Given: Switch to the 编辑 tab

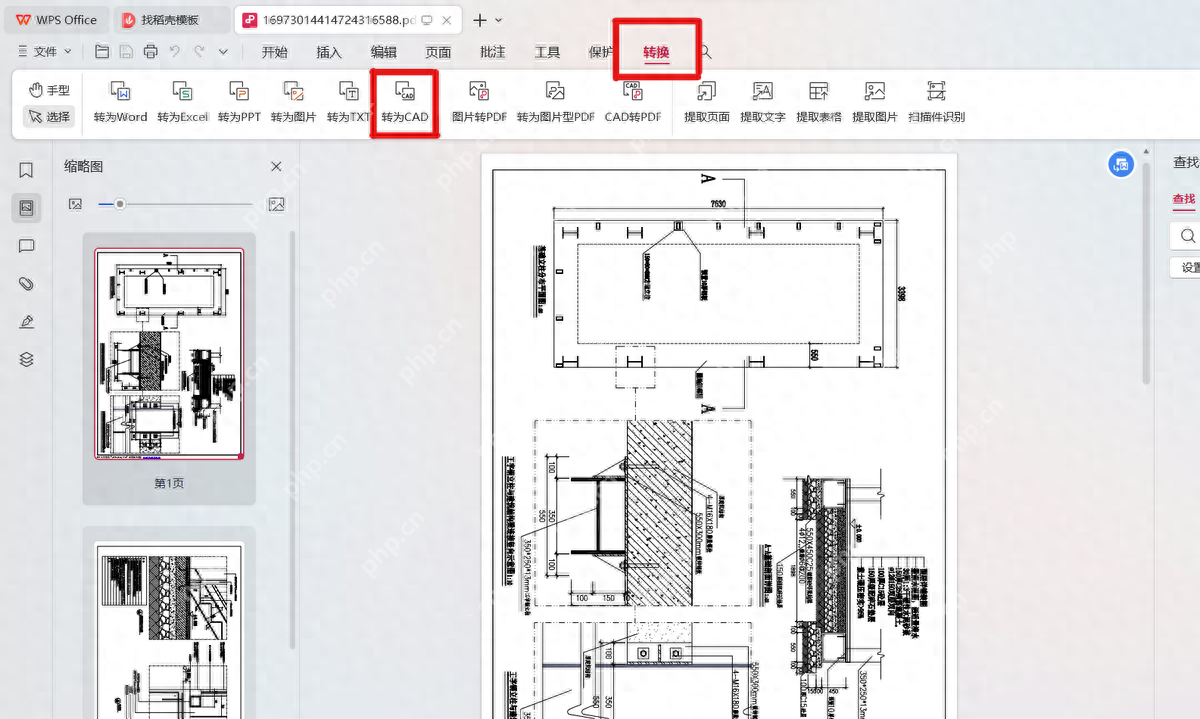Looking at the screenshot, I should pos(383,52).
